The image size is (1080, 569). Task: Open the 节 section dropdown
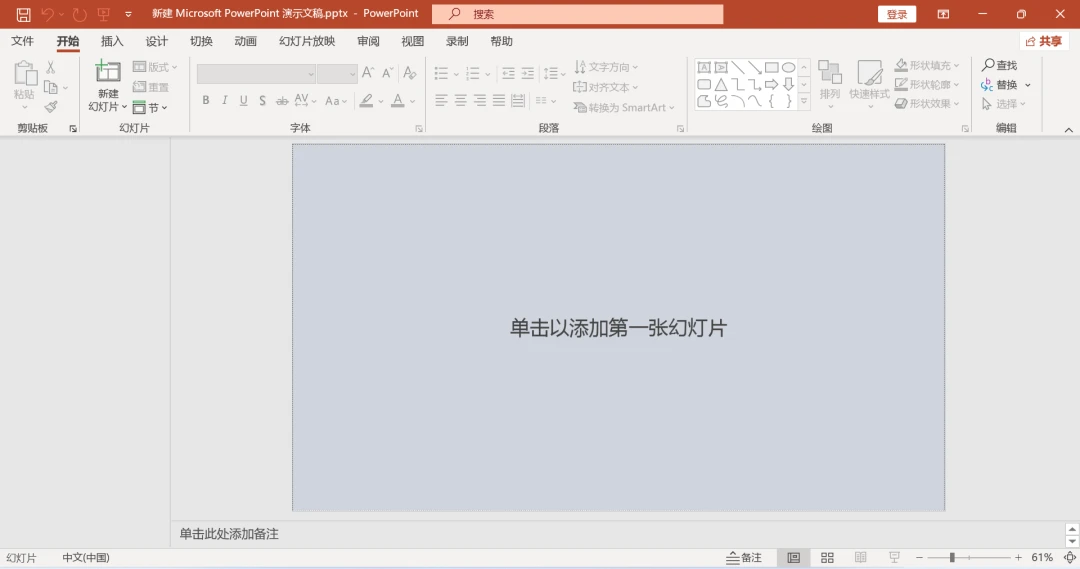149,107
